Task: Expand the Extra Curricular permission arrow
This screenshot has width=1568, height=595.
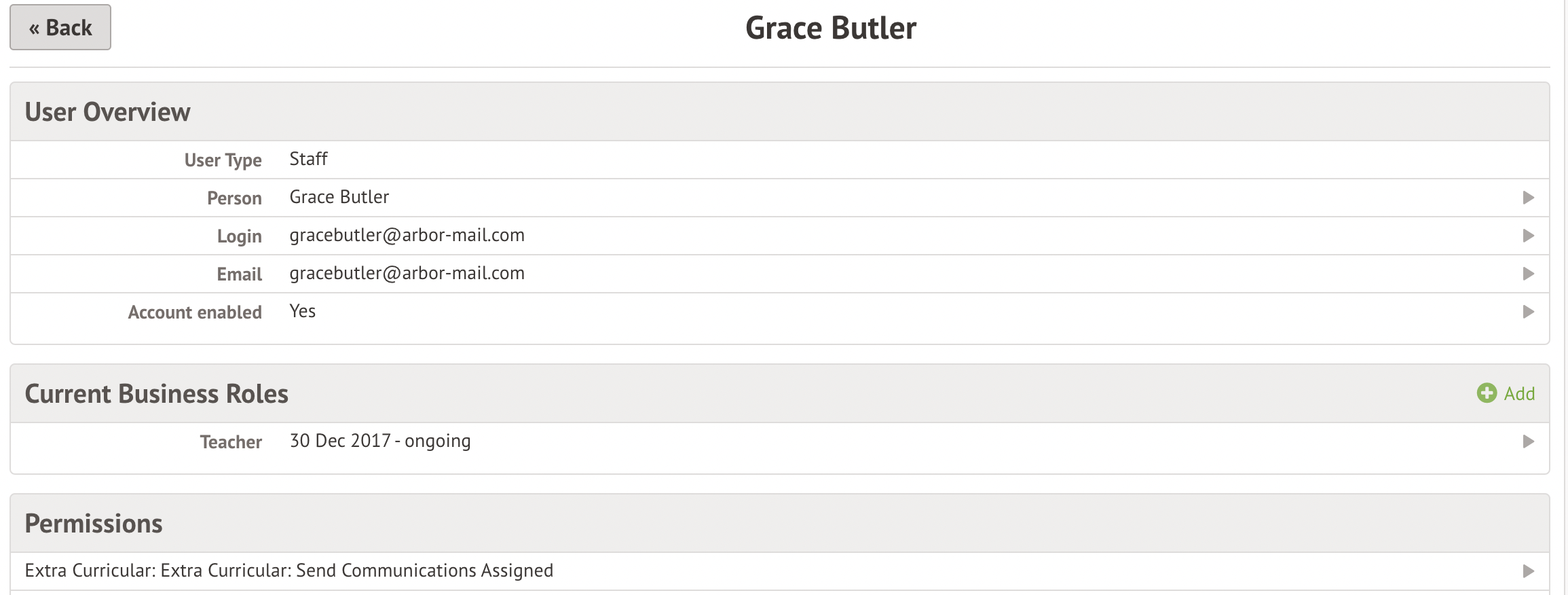Action: coord(1529,571)
